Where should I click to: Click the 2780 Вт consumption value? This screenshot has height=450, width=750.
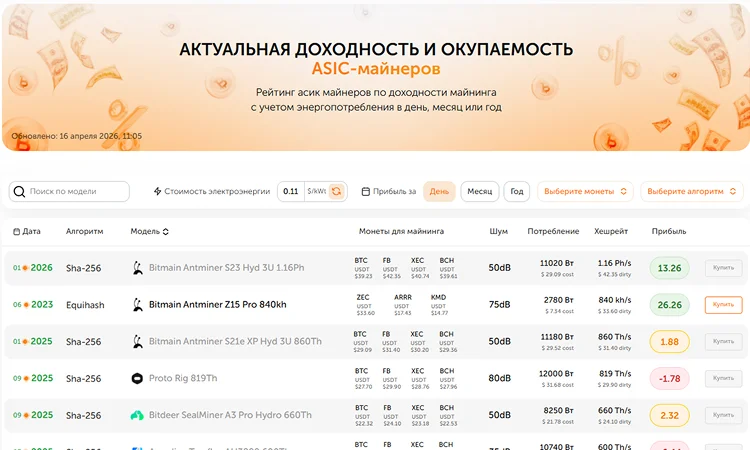coord(558,300)
